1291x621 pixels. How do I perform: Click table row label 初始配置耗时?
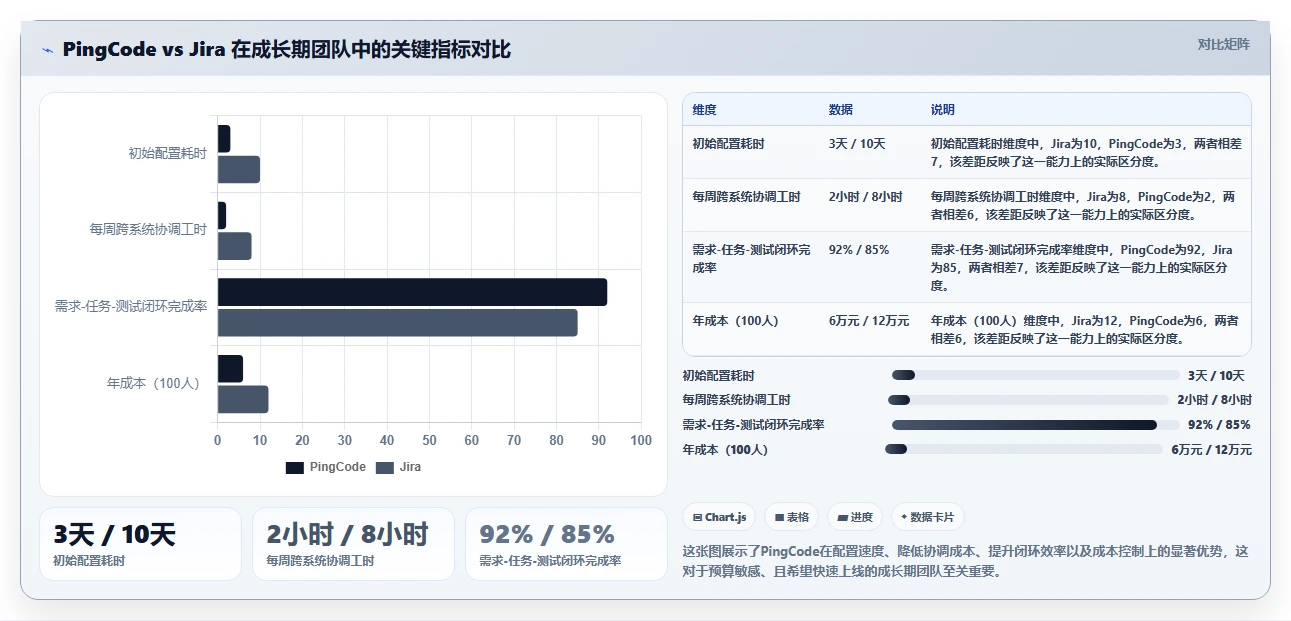[x=728, y=144]
